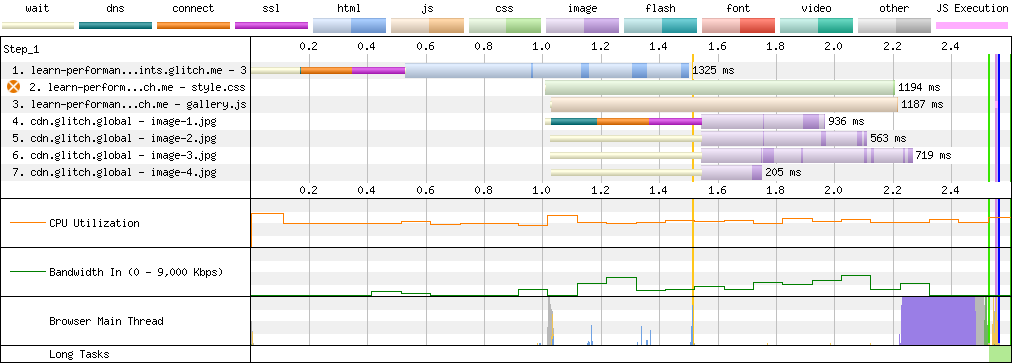The height and width of the screenshot is (363, 1012).
Task: Select request 5 image-2.jpg row label
Action: coord(114,138)
